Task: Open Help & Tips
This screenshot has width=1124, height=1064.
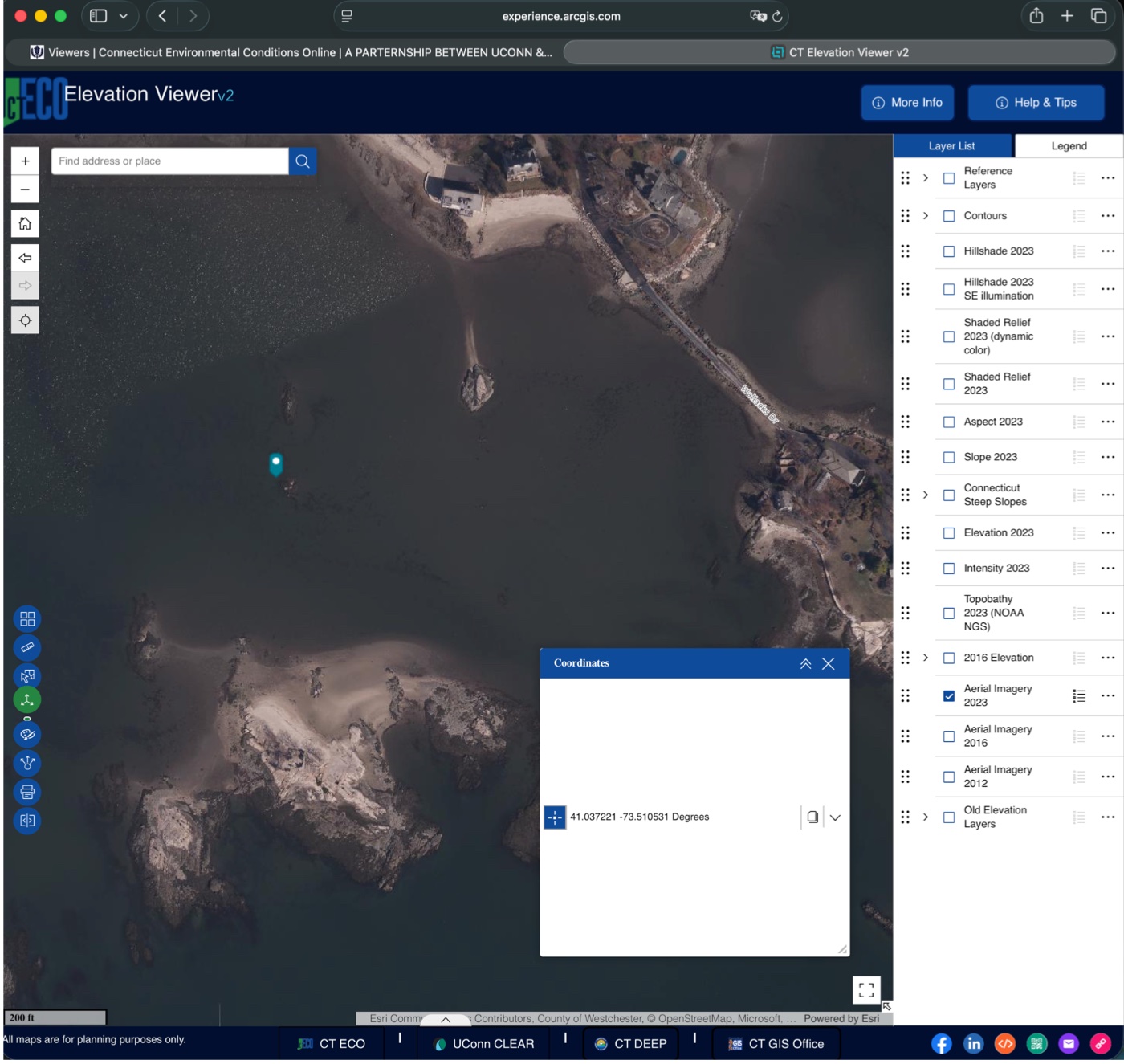Action: tap(1036, 103)
